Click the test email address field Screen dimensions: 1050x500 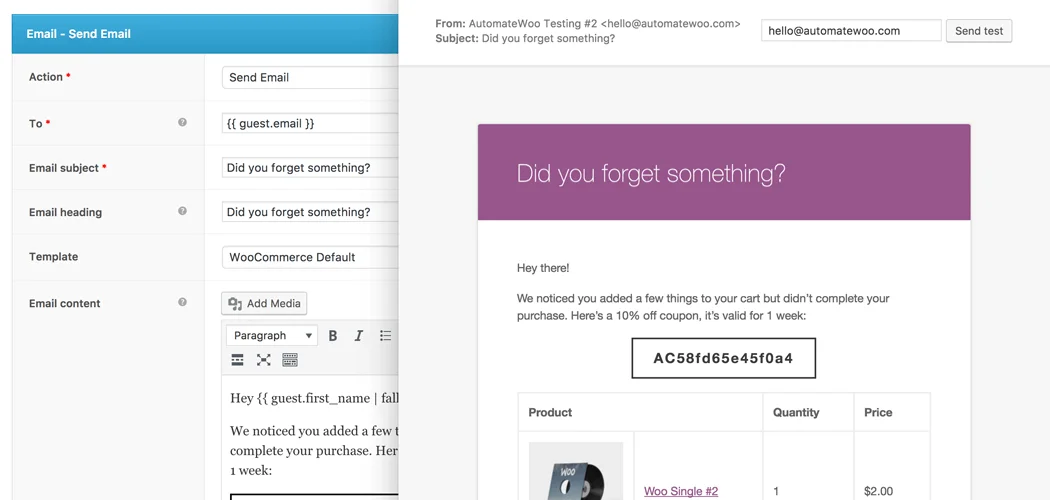tap(850, 31)
